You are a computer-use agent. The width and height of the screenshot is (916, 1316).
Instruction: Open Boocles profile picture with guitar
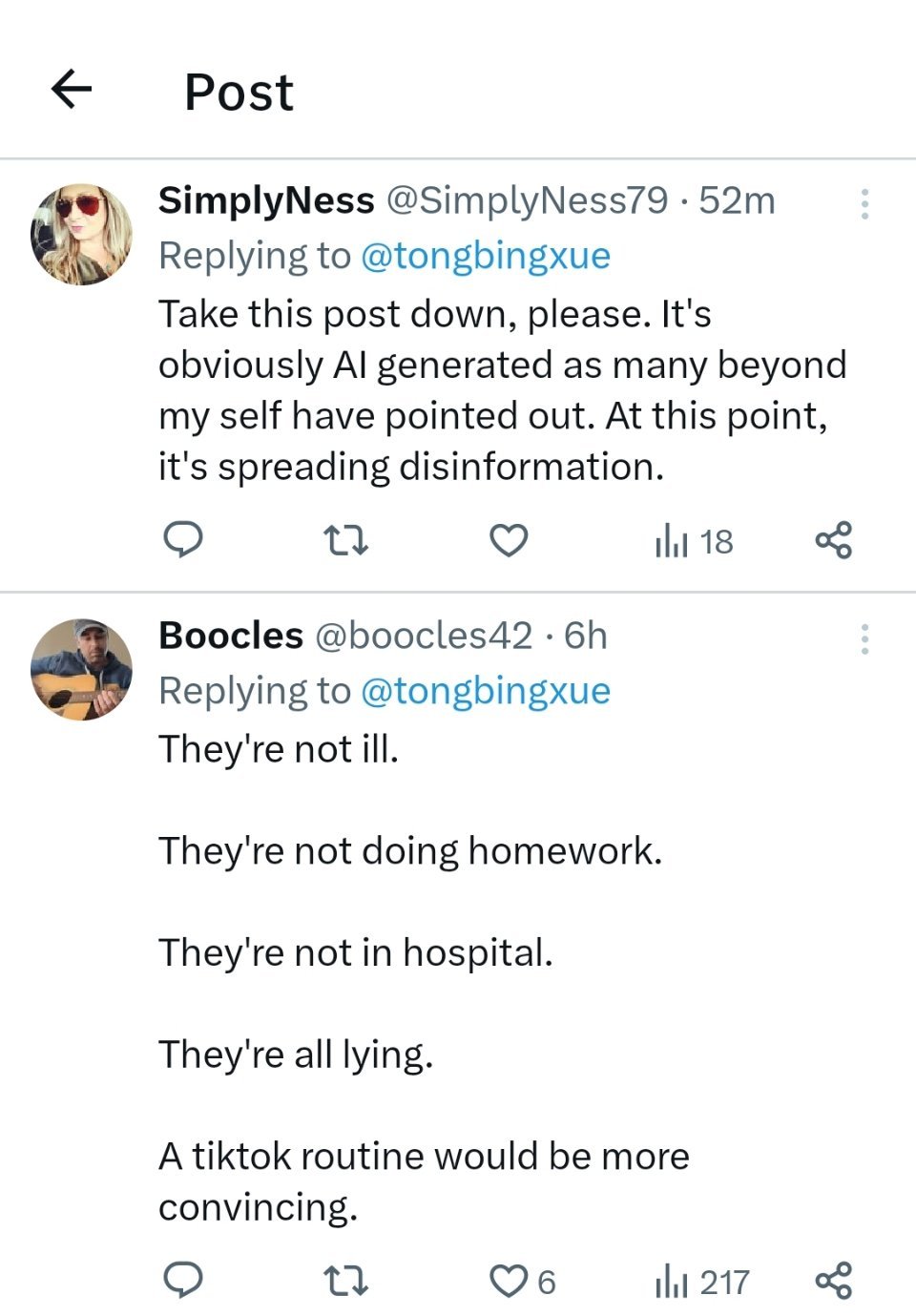81,669
